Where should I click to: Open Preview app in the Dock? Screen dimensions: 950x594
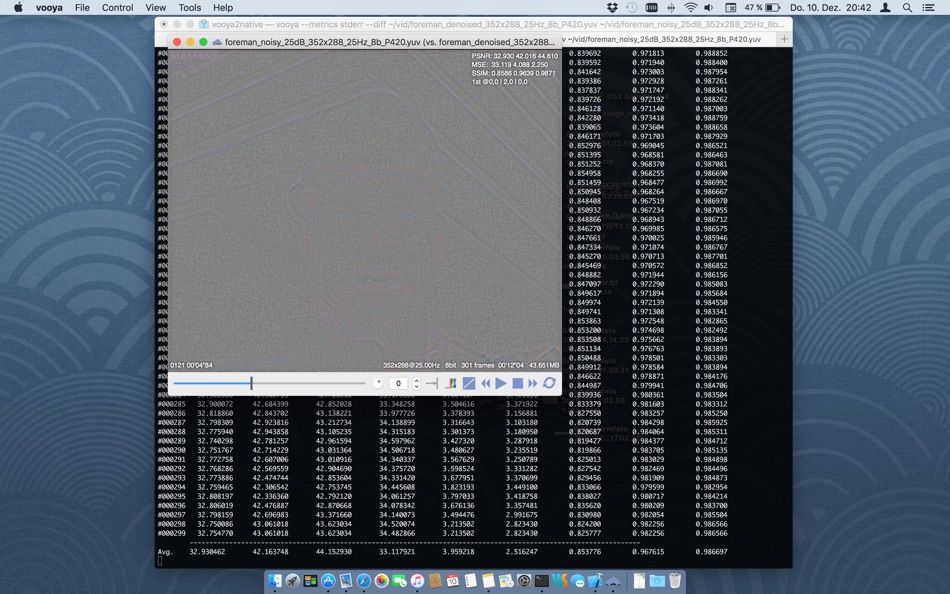(346, 581)
